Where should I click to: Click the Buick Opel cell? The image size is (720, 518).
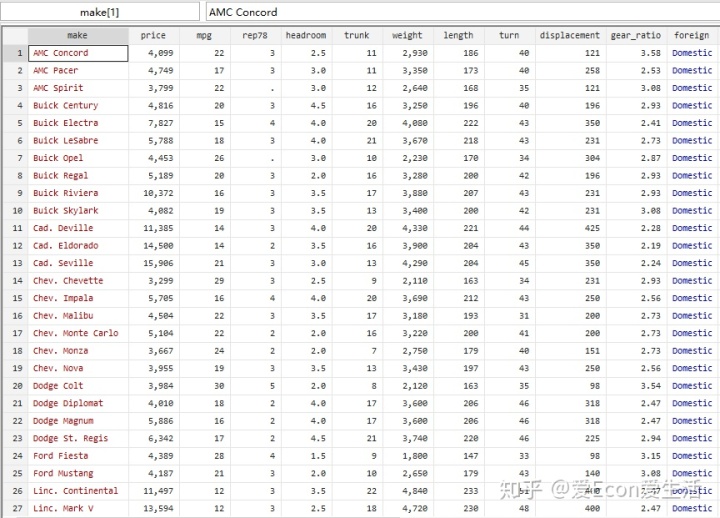tap(78, 158)
